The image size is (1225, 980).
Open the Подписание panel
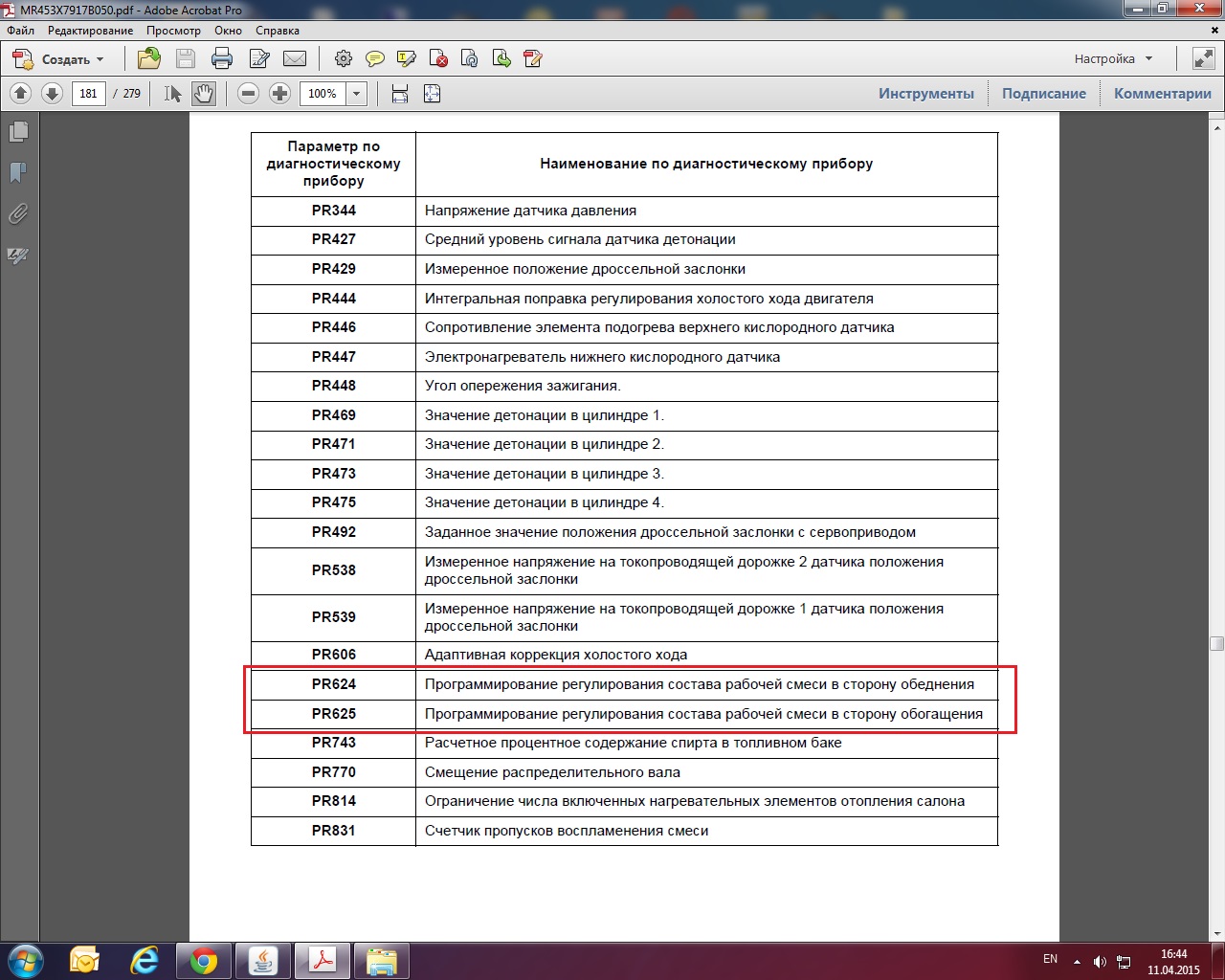pyautogui.click(x=1044, y=94)
